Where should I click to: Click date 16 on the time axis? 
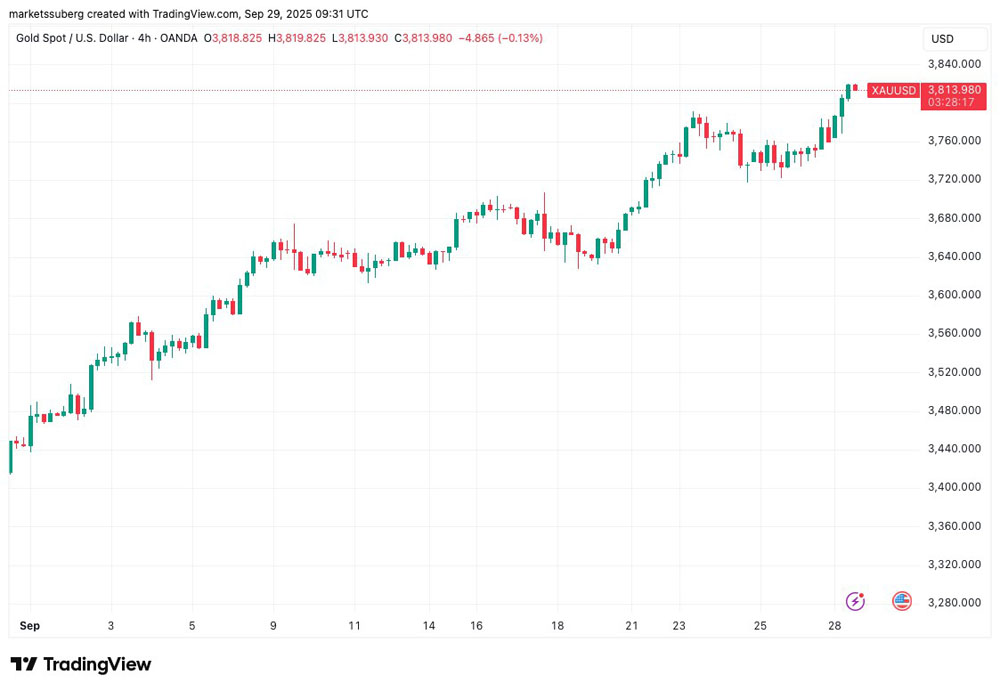point(477,626)
